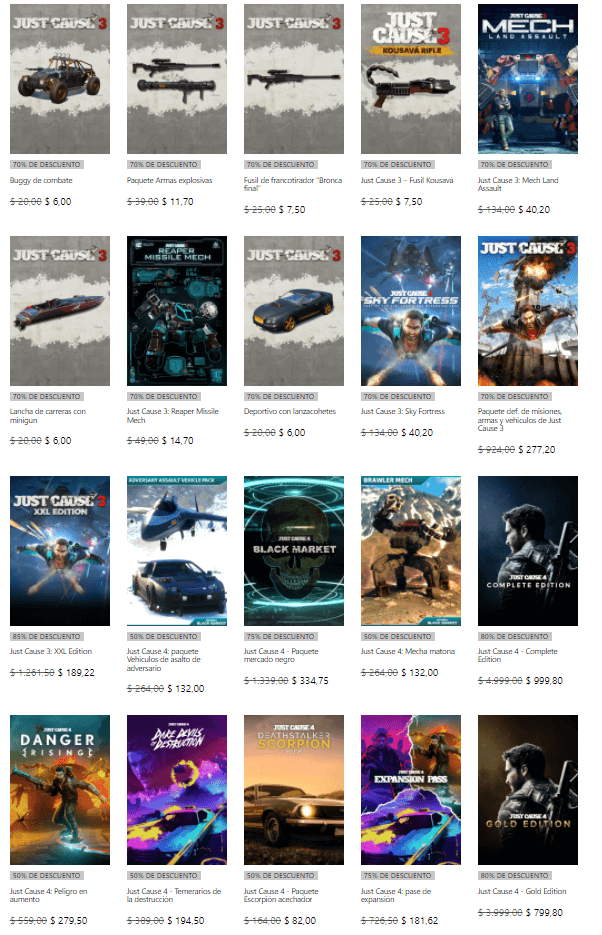Screen dimensions: 602x935
Task: Select the Danger Rising cover image
Action: click(x=59, y=789)
